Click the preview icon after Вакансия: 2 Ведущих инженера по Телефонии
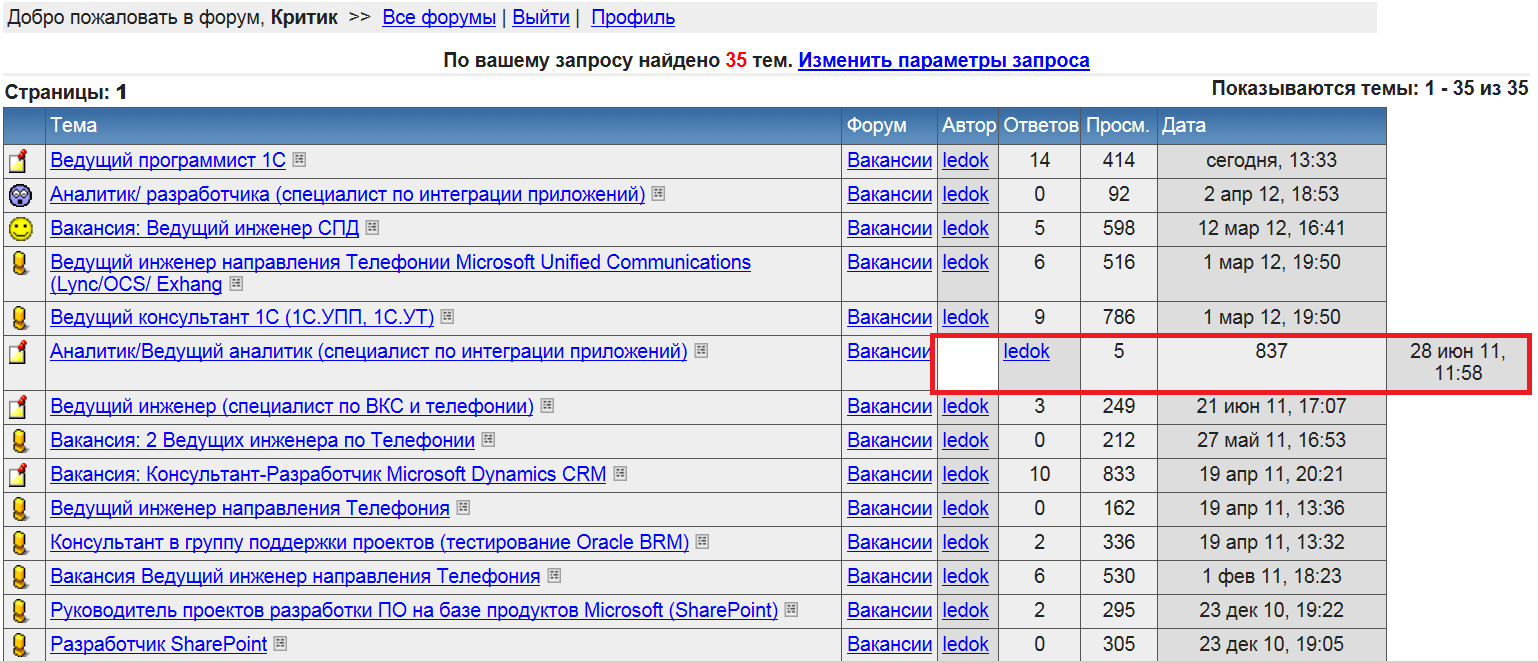Image resolution: width=1538 pixels, height=663 pixels. (x=488, y=440)
